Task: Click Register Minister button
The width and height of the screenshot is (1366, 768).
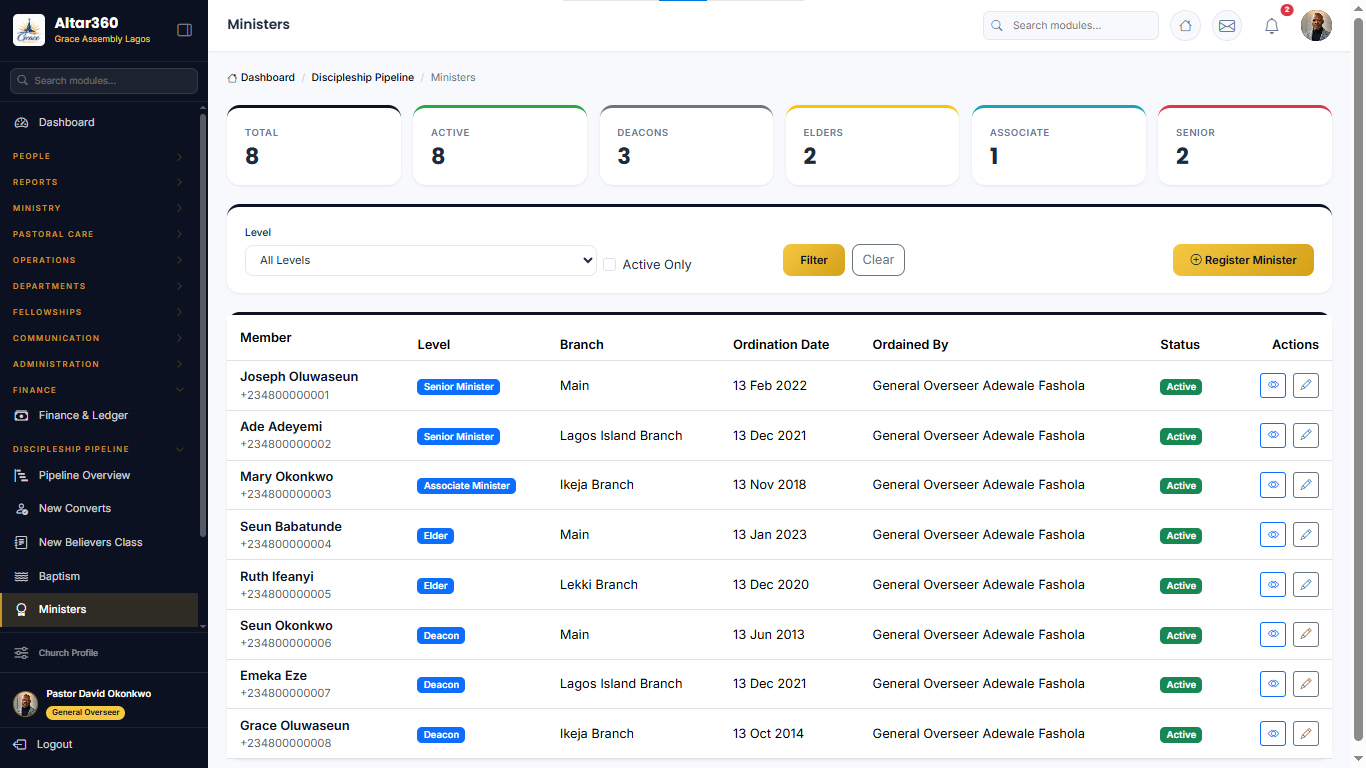Action: pos(1243,260)
